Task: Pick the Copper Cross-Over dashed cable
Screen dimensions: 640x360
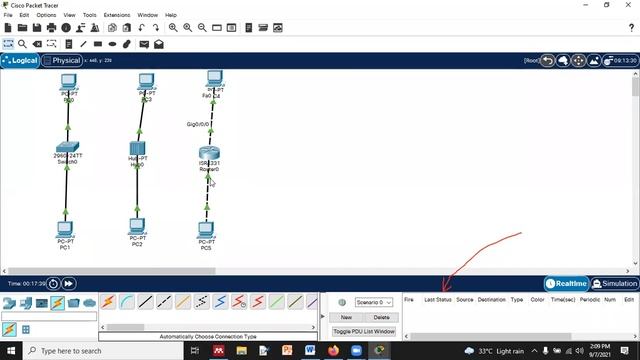Action: click(164, 302)
